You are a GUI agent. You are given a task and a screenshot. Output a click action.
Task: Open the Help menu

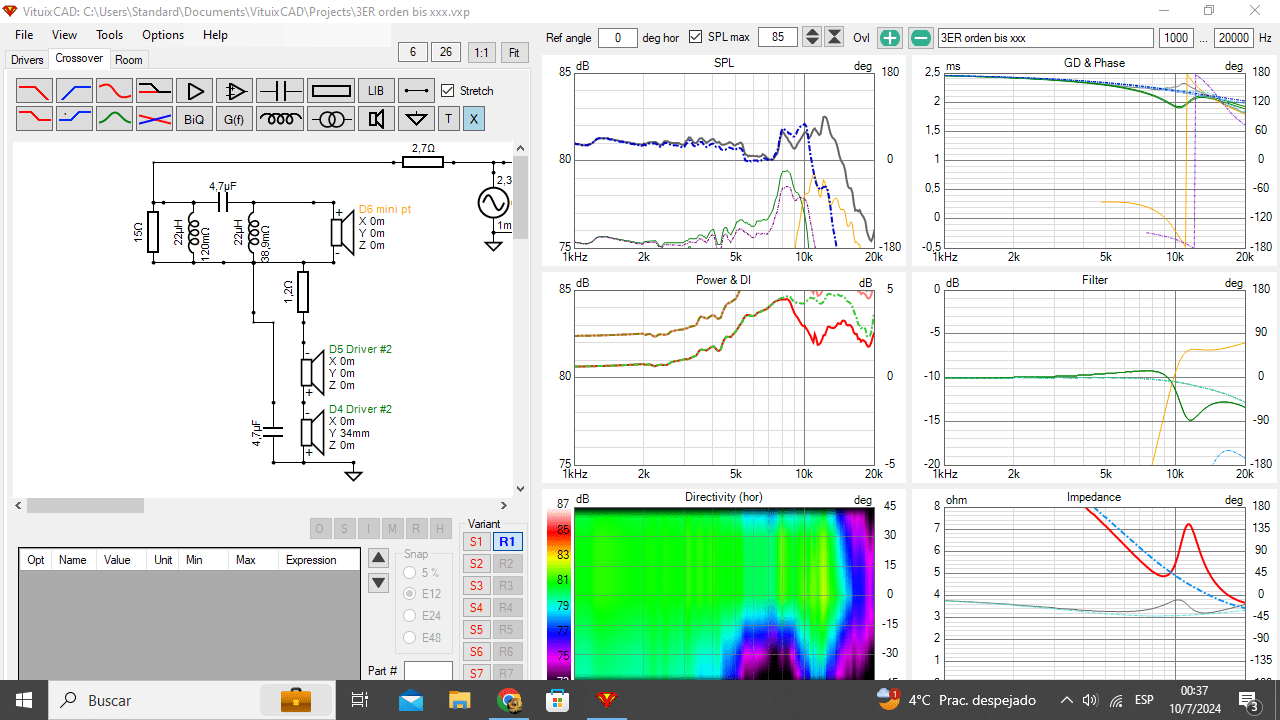215,34
